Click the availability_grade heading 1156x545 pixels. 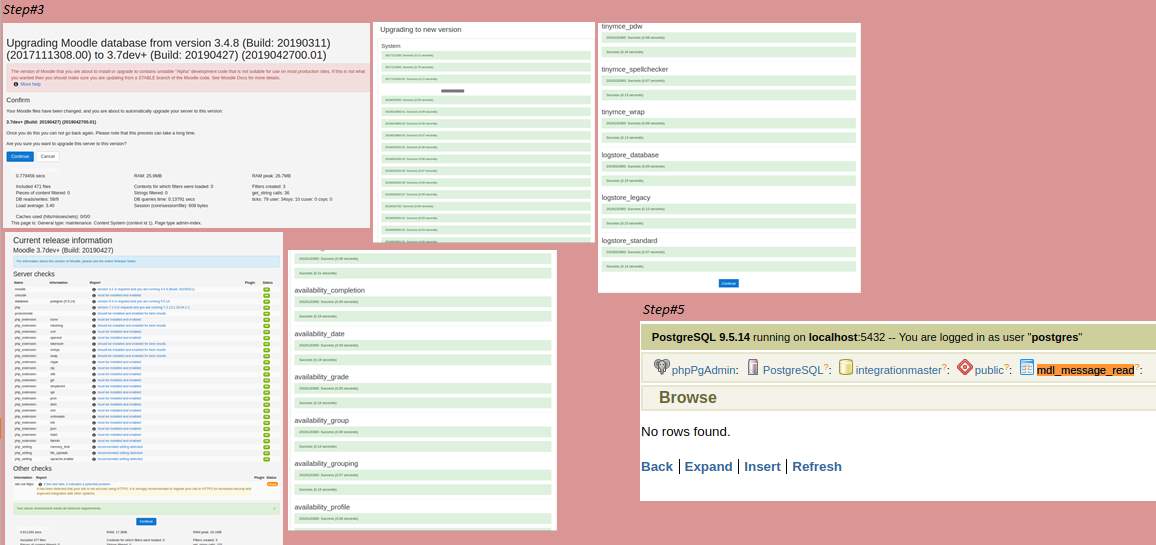click(321, 377)
